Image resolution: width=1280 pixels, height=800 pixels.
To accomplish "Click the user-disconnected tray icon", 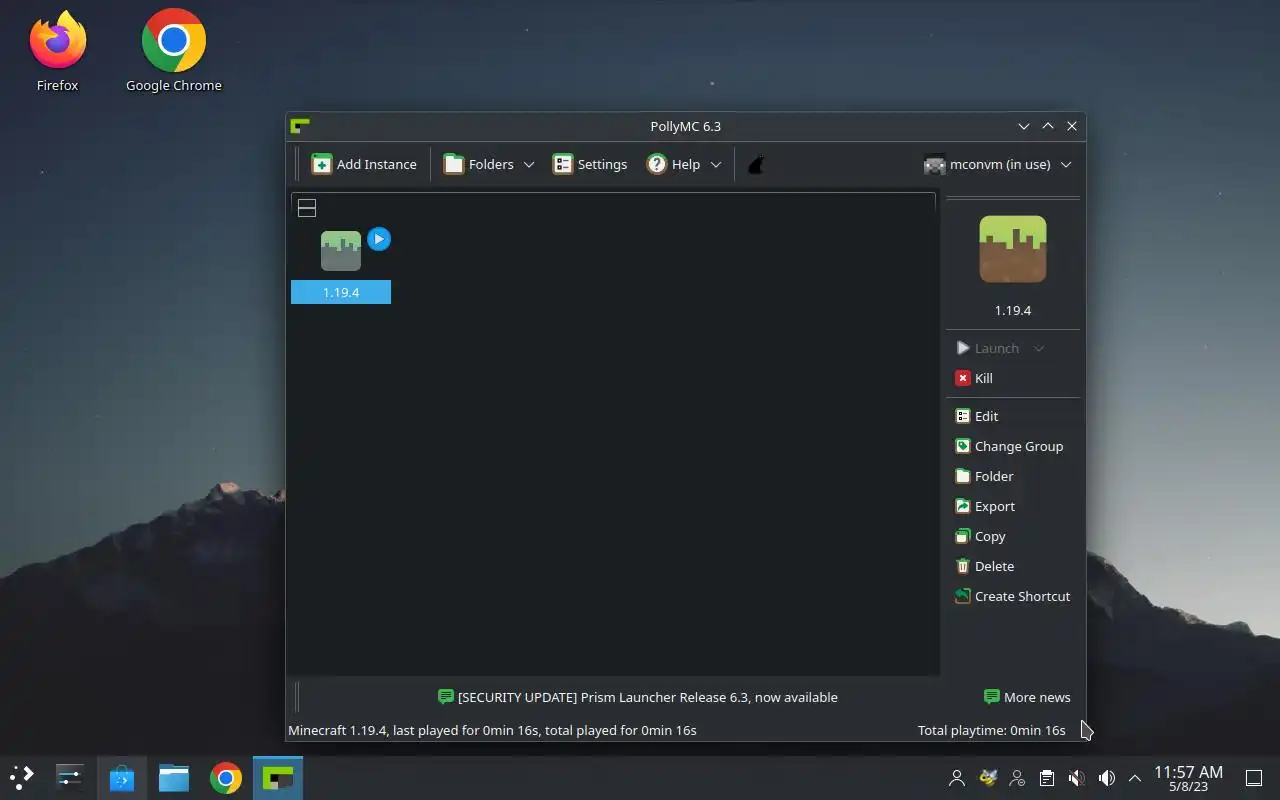I will click(1018, 777).
